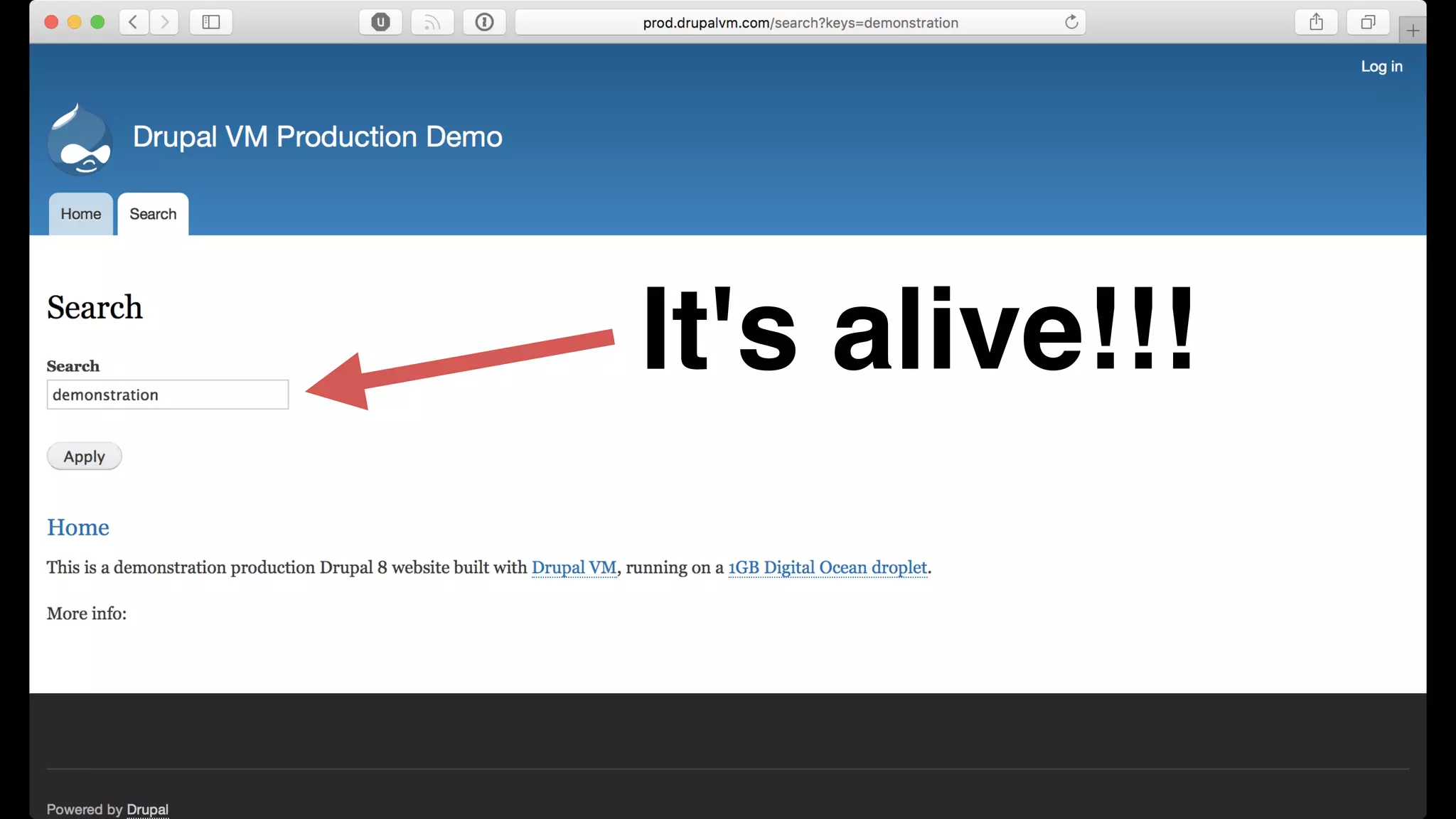Viewport: 1456px width, 819px height.
Task: Show all tabs overview icon
Action: (x=1368, y=22)
